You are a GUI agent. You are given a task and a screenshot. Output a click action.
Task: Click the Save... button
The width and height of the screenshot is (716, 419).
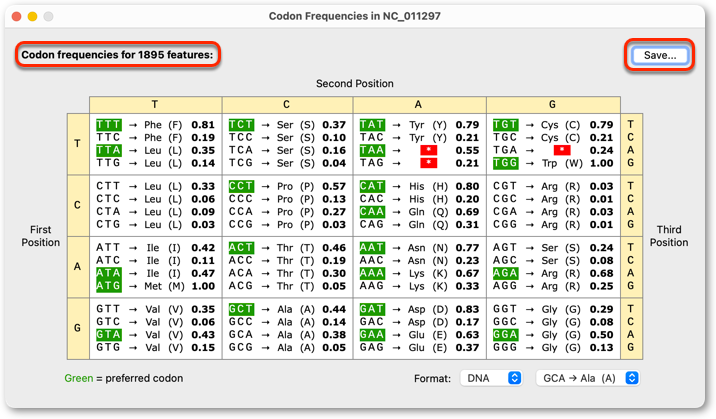click(660, 55)
